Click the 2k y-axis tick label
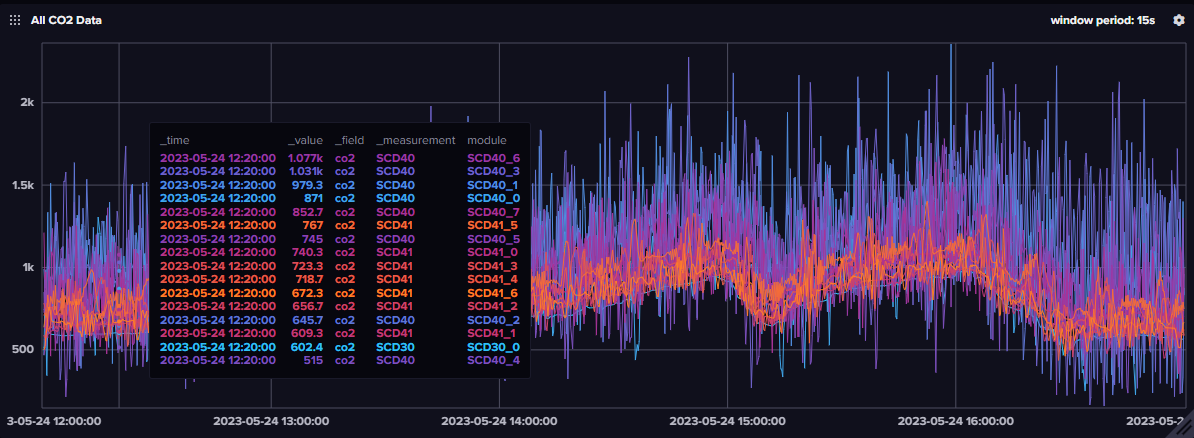The width and height of the screenshot is (1194, 438). (x=27, y=103)
